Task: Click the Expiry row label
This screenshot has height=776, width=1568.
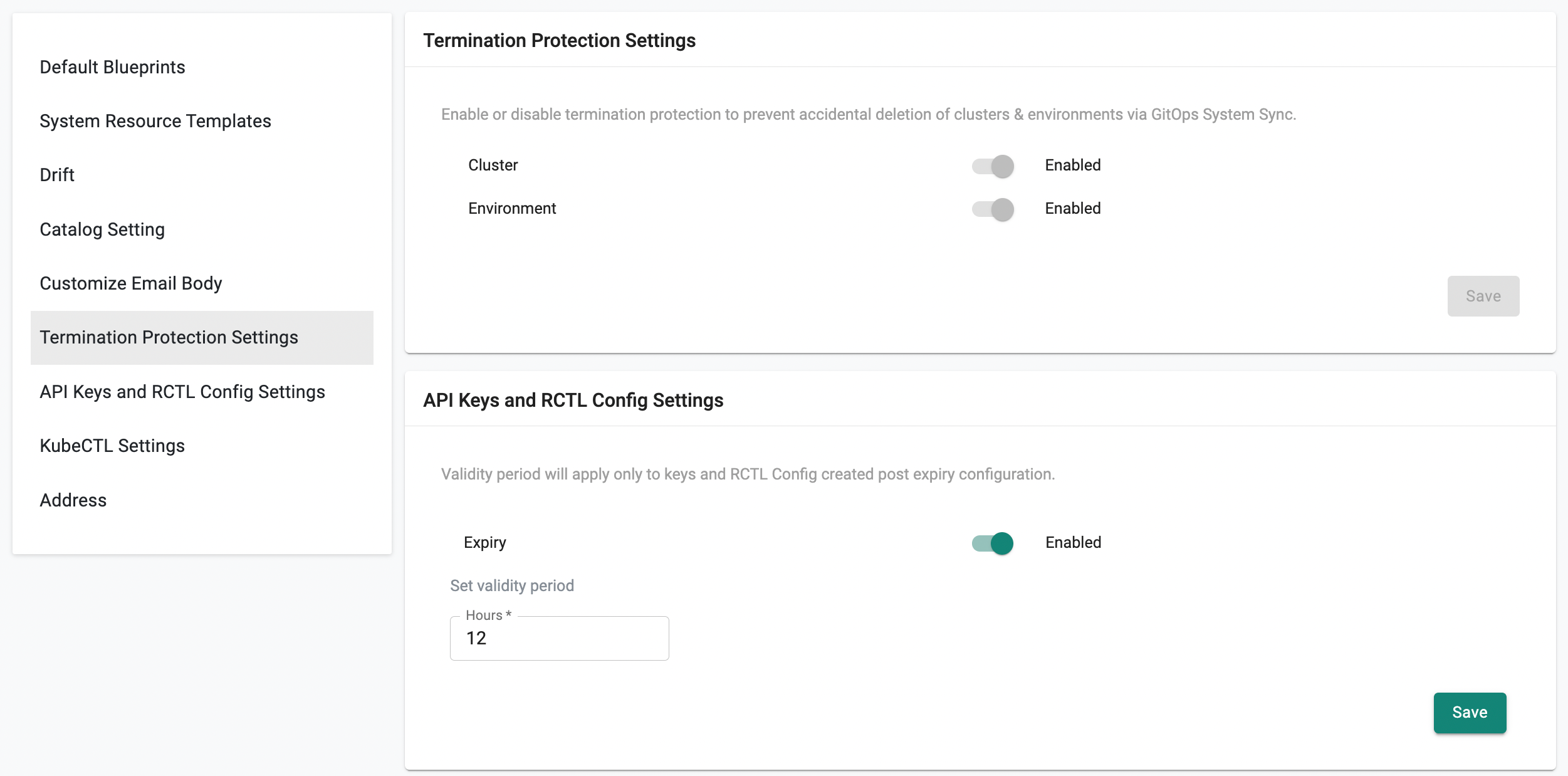Action: tap(484, 542)
